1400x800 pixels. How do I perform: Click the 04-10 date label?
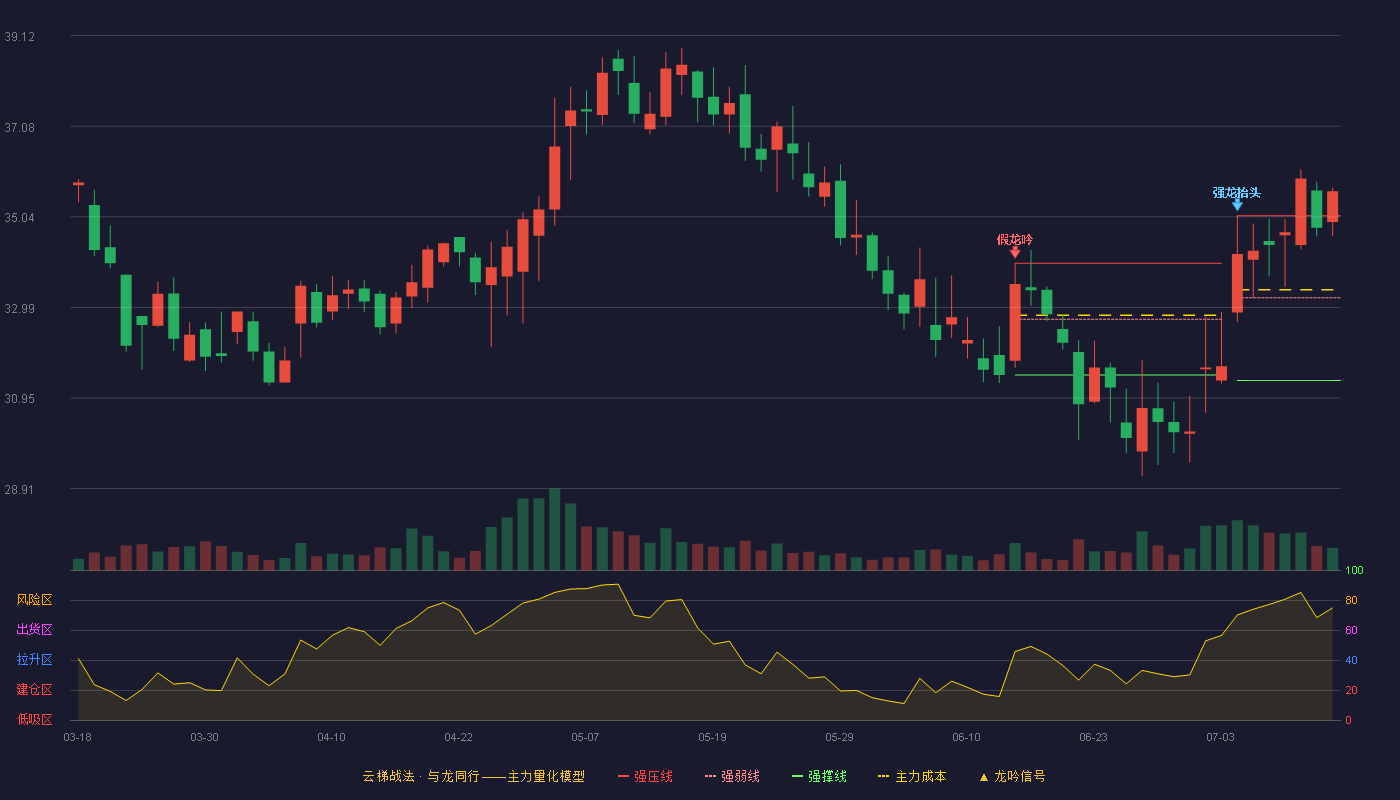coord(331,737)
